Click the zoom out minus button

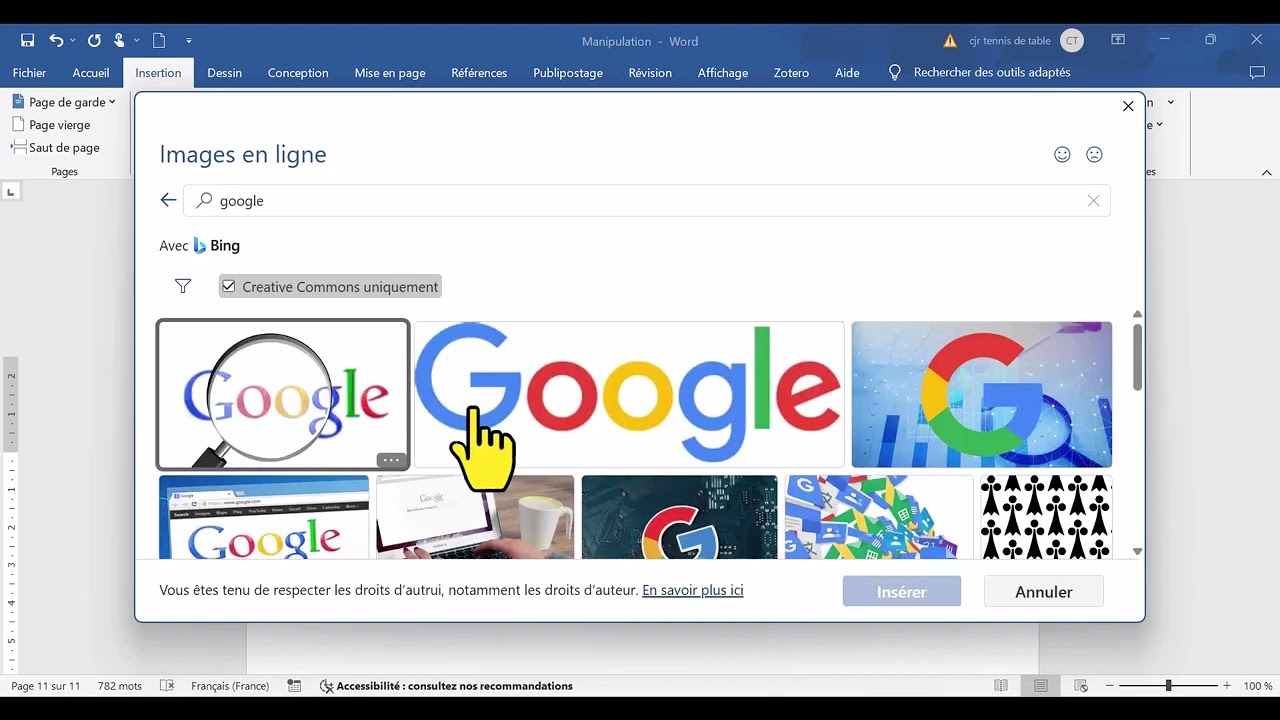point(1109,686)
